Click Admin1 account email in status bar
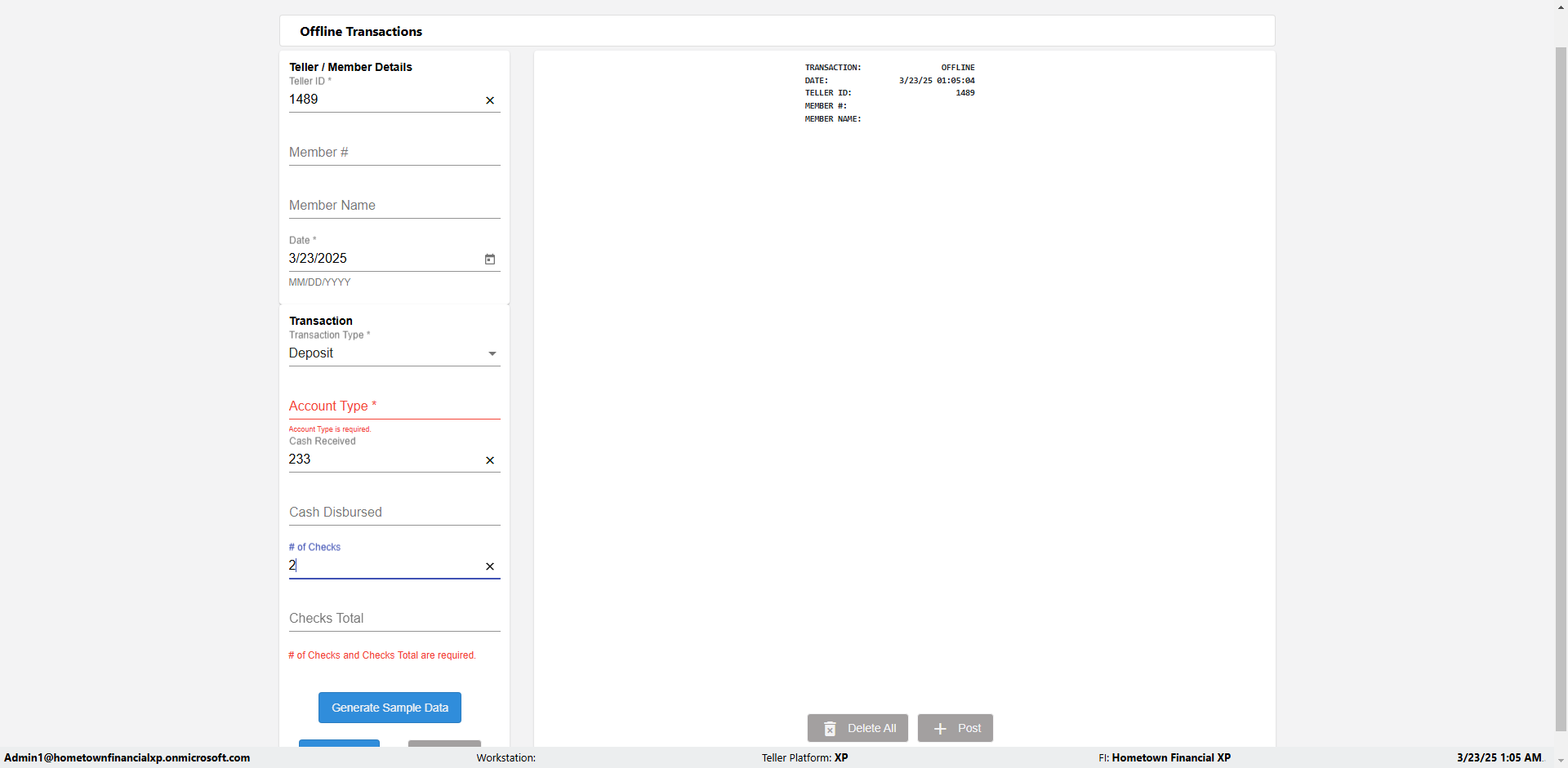Viewport: 1568px width, 768px height. (x=127, y=758)
